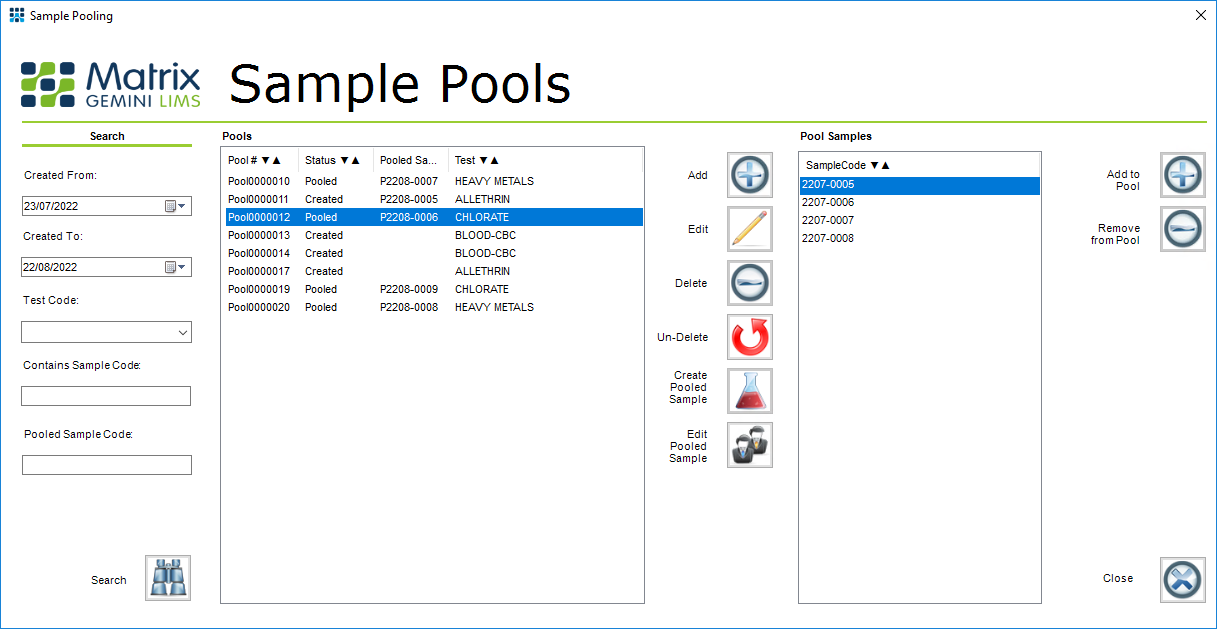The height and width of the screenshot is (629, 1217).
Task: Select sample 2207-0006 in Pool Samples
Action: tap(870, 202)
